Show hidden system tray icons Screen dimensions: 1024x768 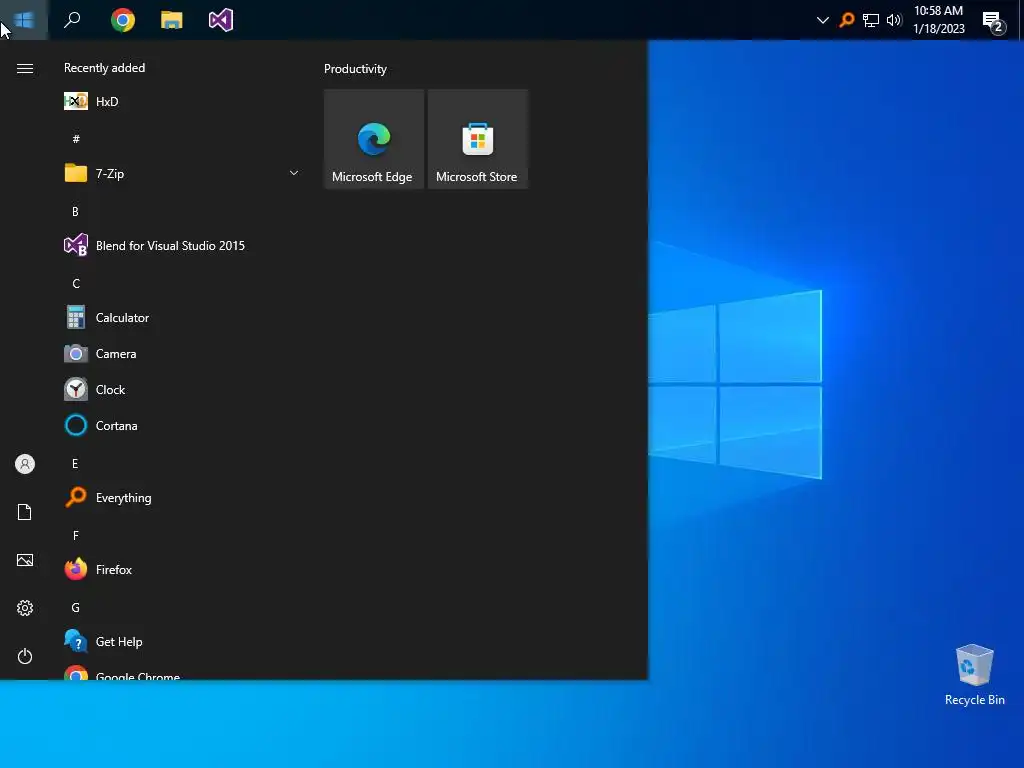point(823,20)
